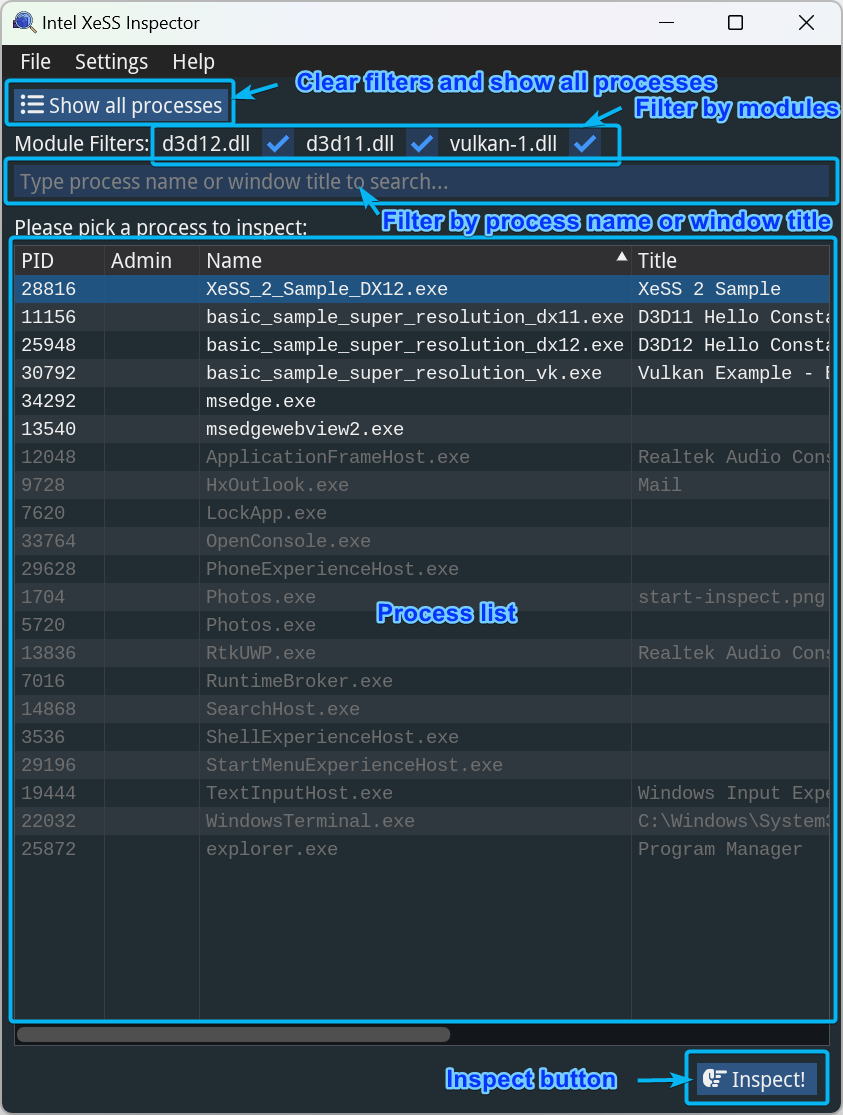The width and height of the screenshot is (843, 1115).
Task: Select the OpenConsole.exe process
Action: [421, 541]
